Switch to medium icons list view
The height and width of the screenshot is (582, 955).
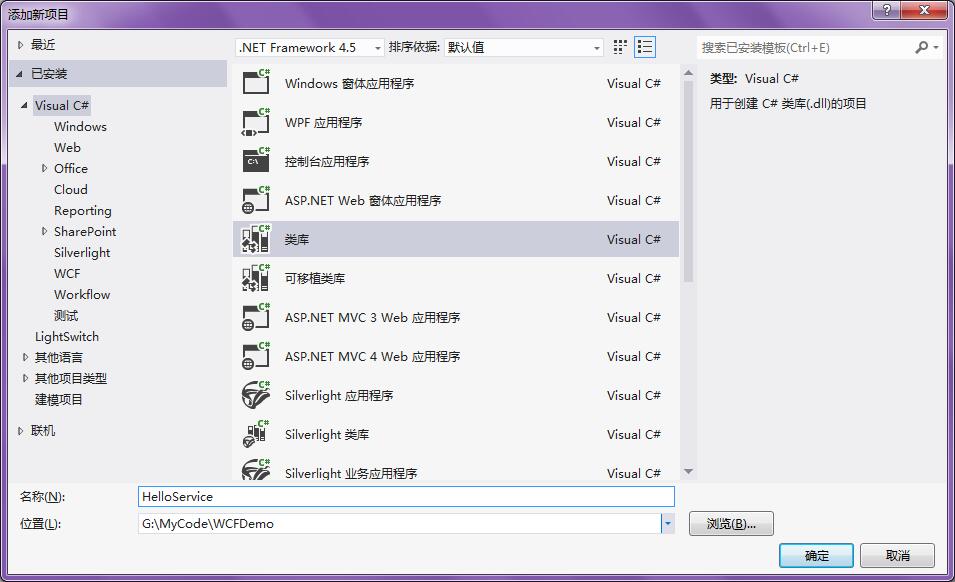coord(645,47)
